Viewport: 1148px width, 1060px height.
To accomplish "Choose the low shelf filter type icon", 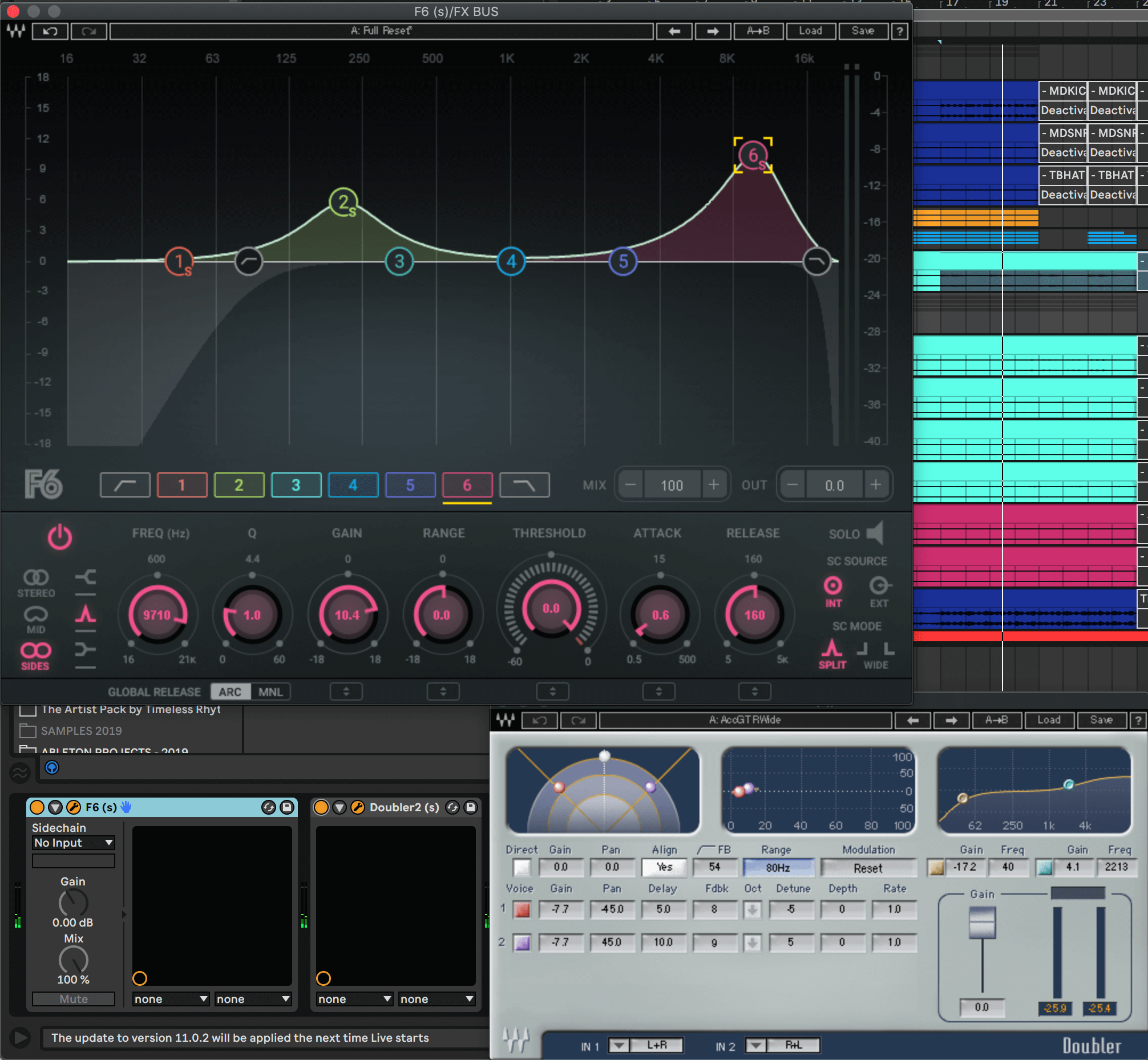I will click(86, 577).
